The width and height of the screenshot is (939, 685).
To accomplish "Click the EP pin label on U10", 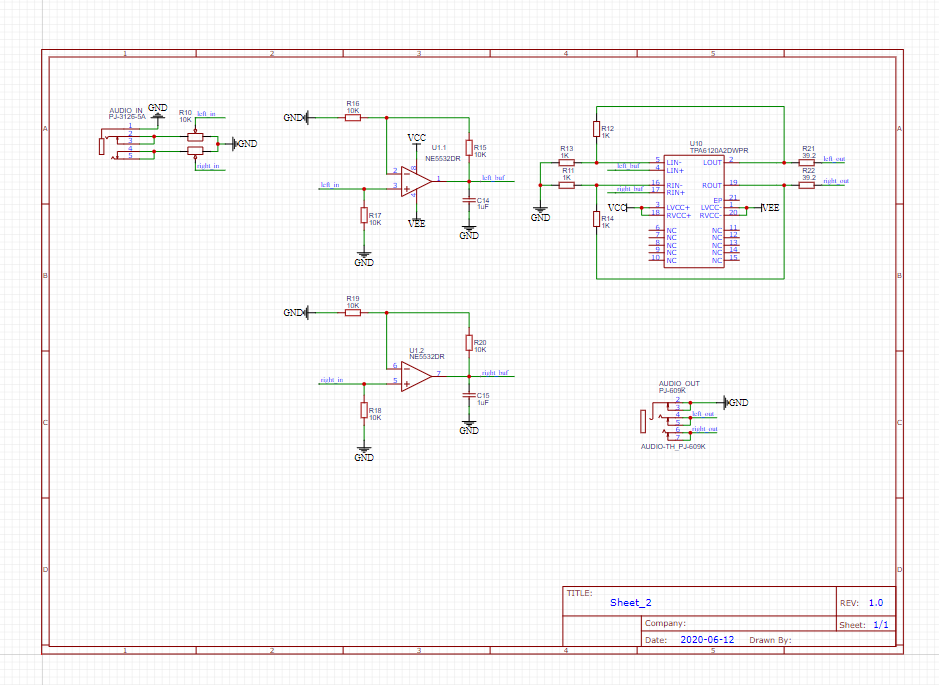I will [717, 200].
